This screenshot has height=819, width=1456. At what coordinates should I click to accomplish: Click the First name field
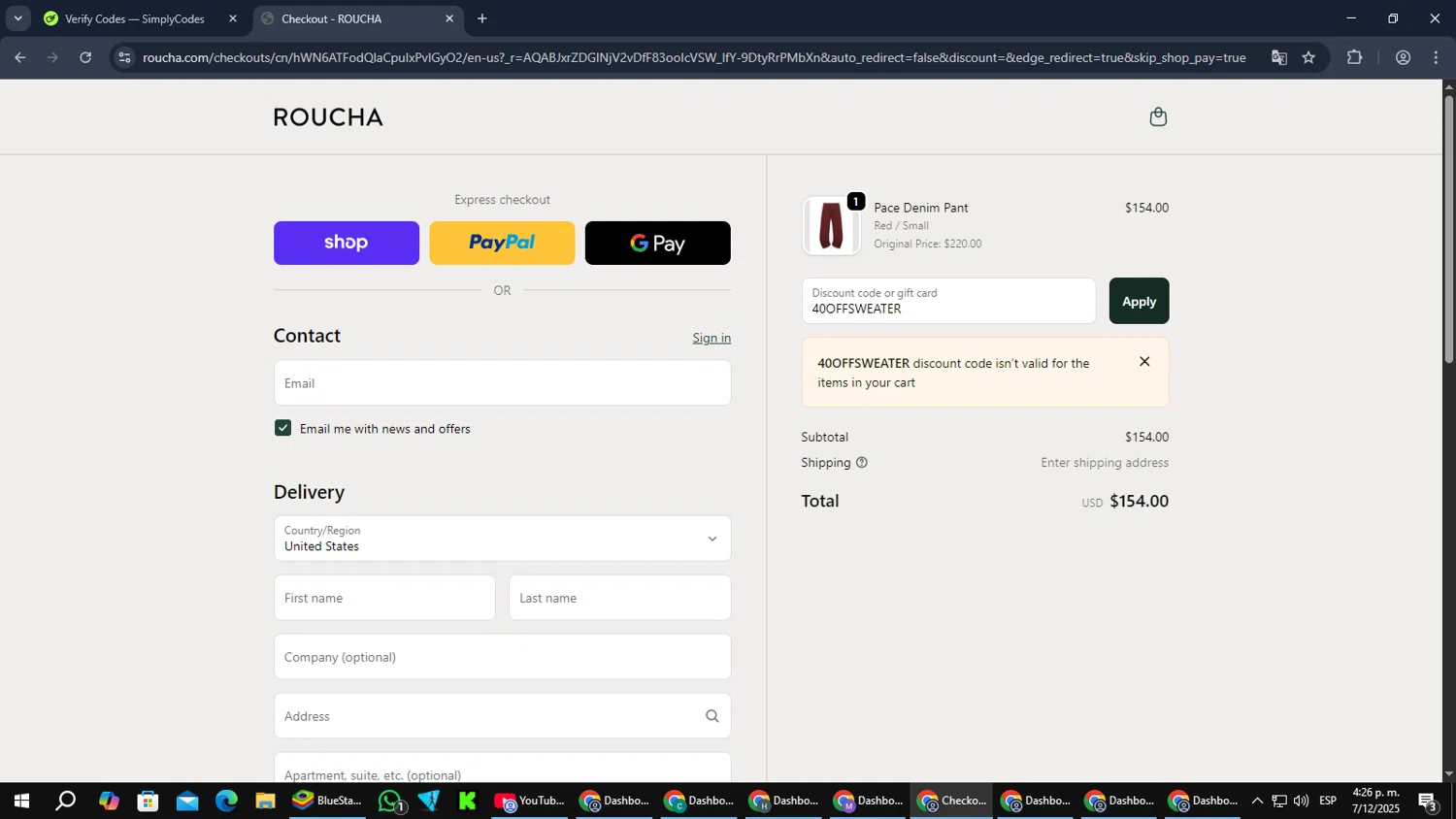click(x=384, y=598)
